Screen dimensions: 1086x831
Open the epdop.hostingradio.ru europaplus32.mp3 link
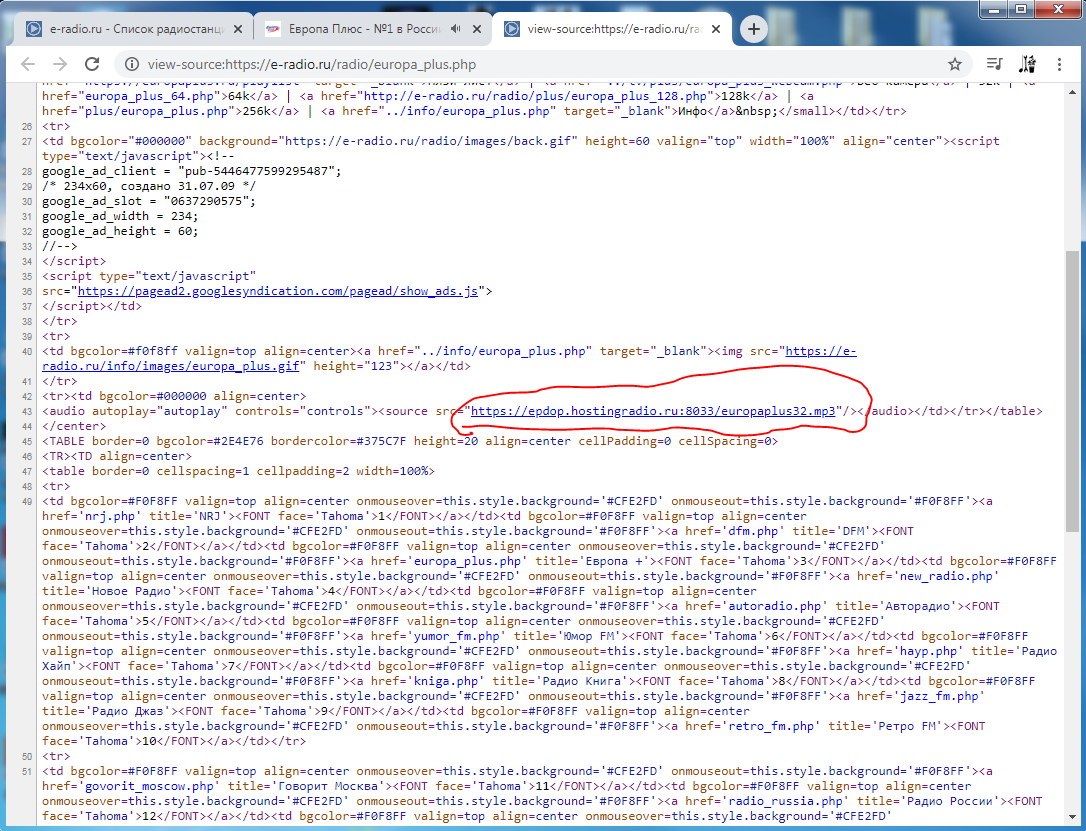(x=653, y=411)
